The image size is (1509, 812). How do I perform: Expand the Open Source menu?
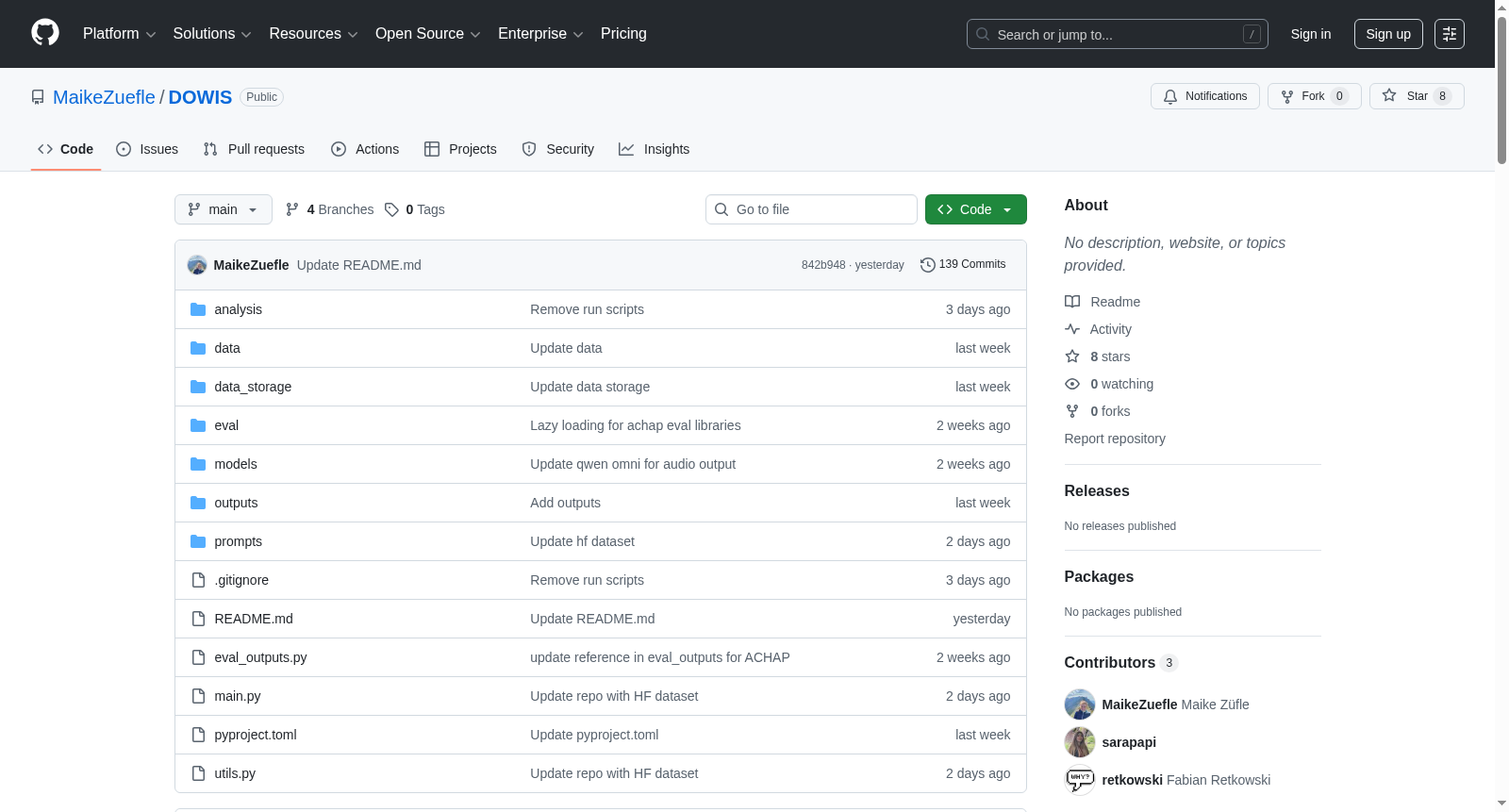click(428, 34)
